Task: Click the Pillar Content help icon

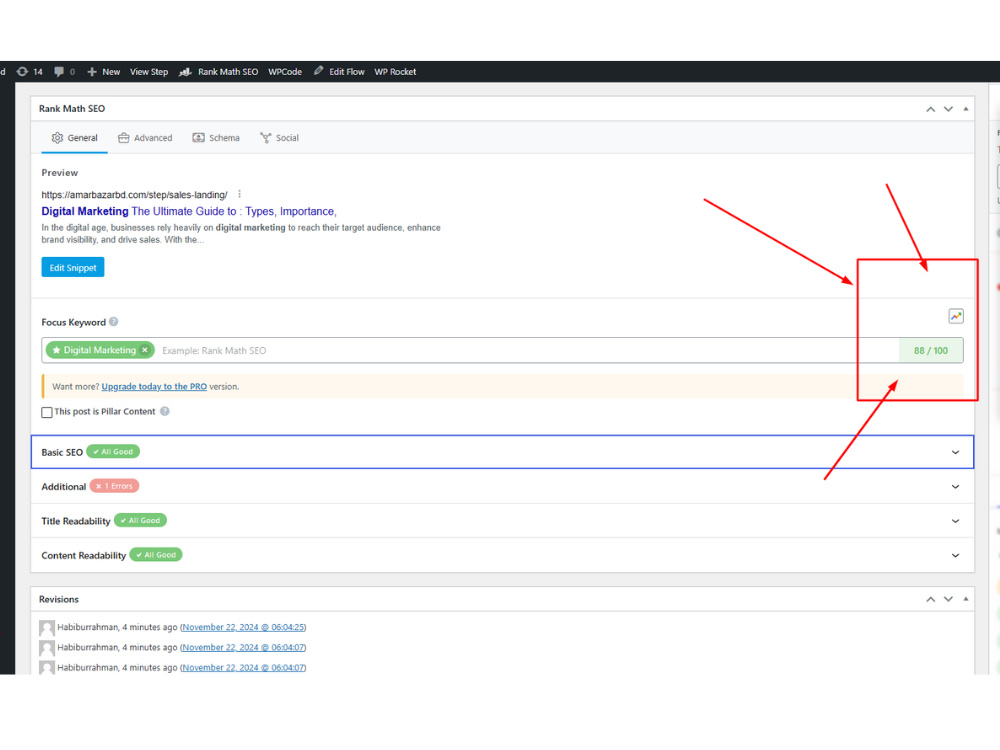Action: click(165, 411)
